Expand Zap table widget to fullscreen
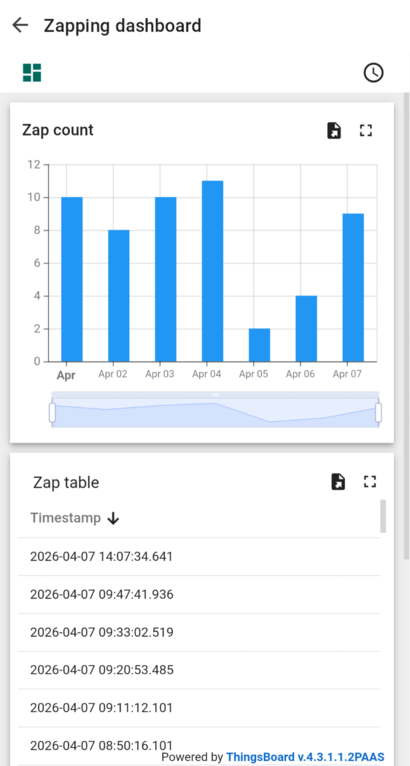 [x=370, y=482]
